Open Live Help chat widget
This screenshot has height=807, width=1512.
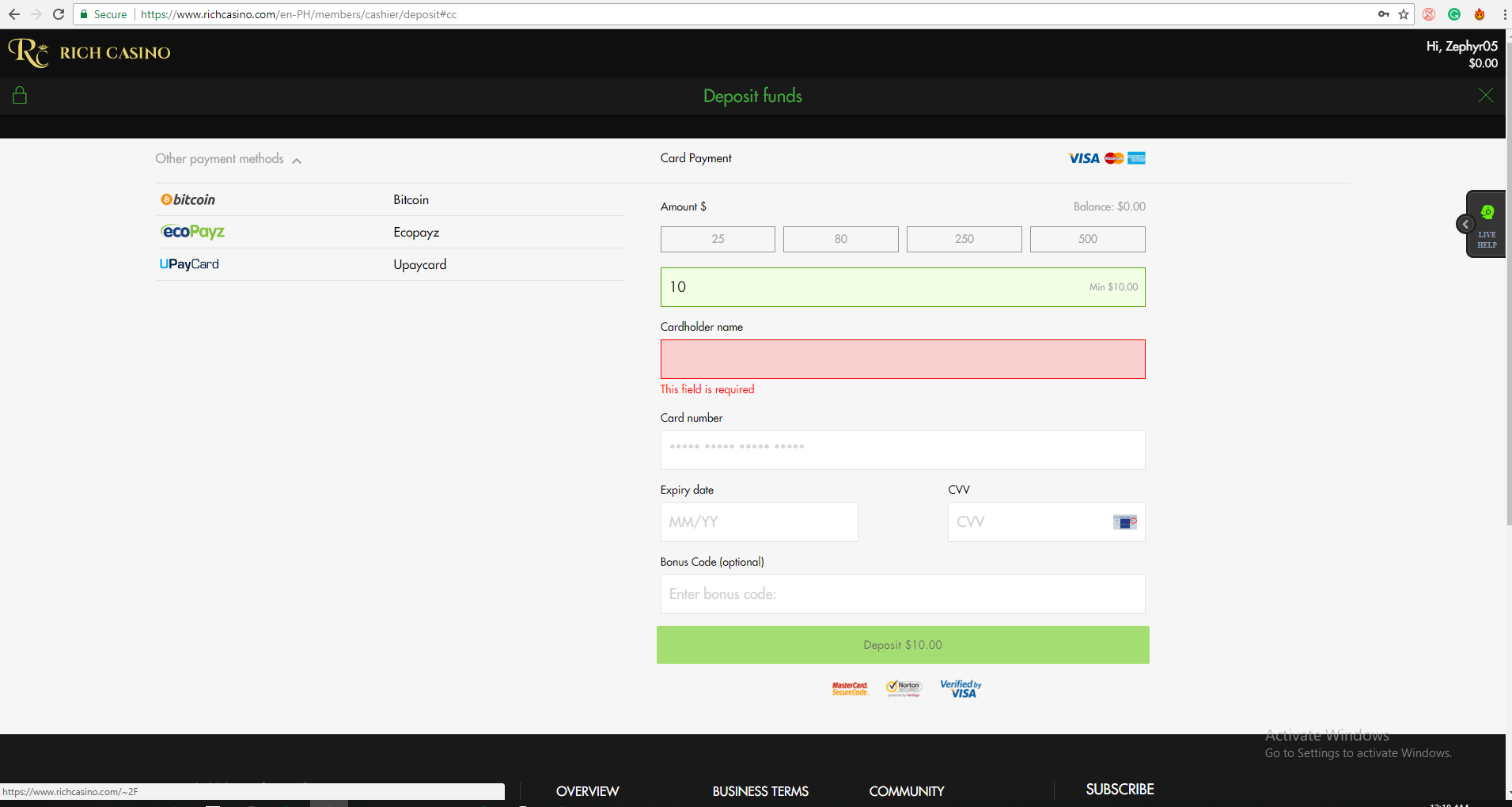coord(1487,224)
